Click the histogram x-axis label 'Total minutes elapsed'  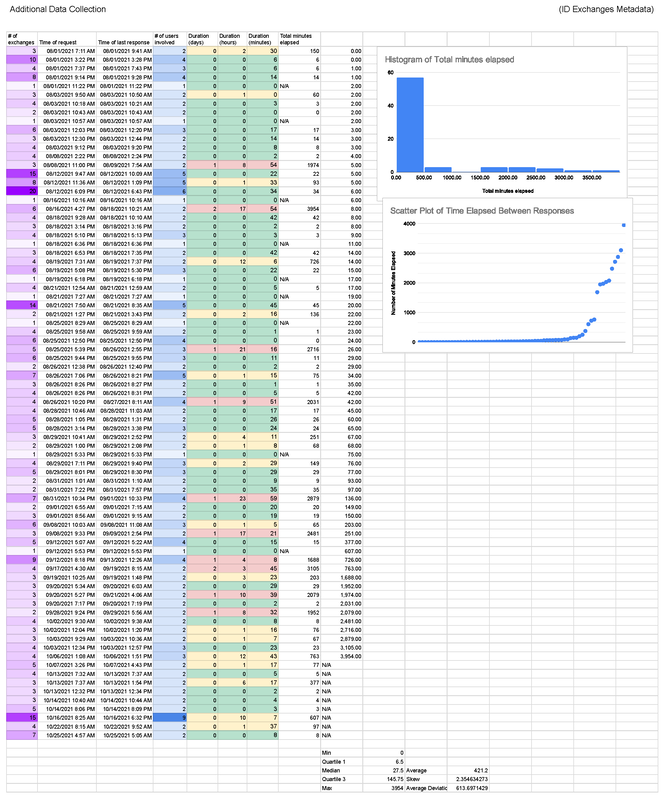pyautogui.click(x=508, y=191)
